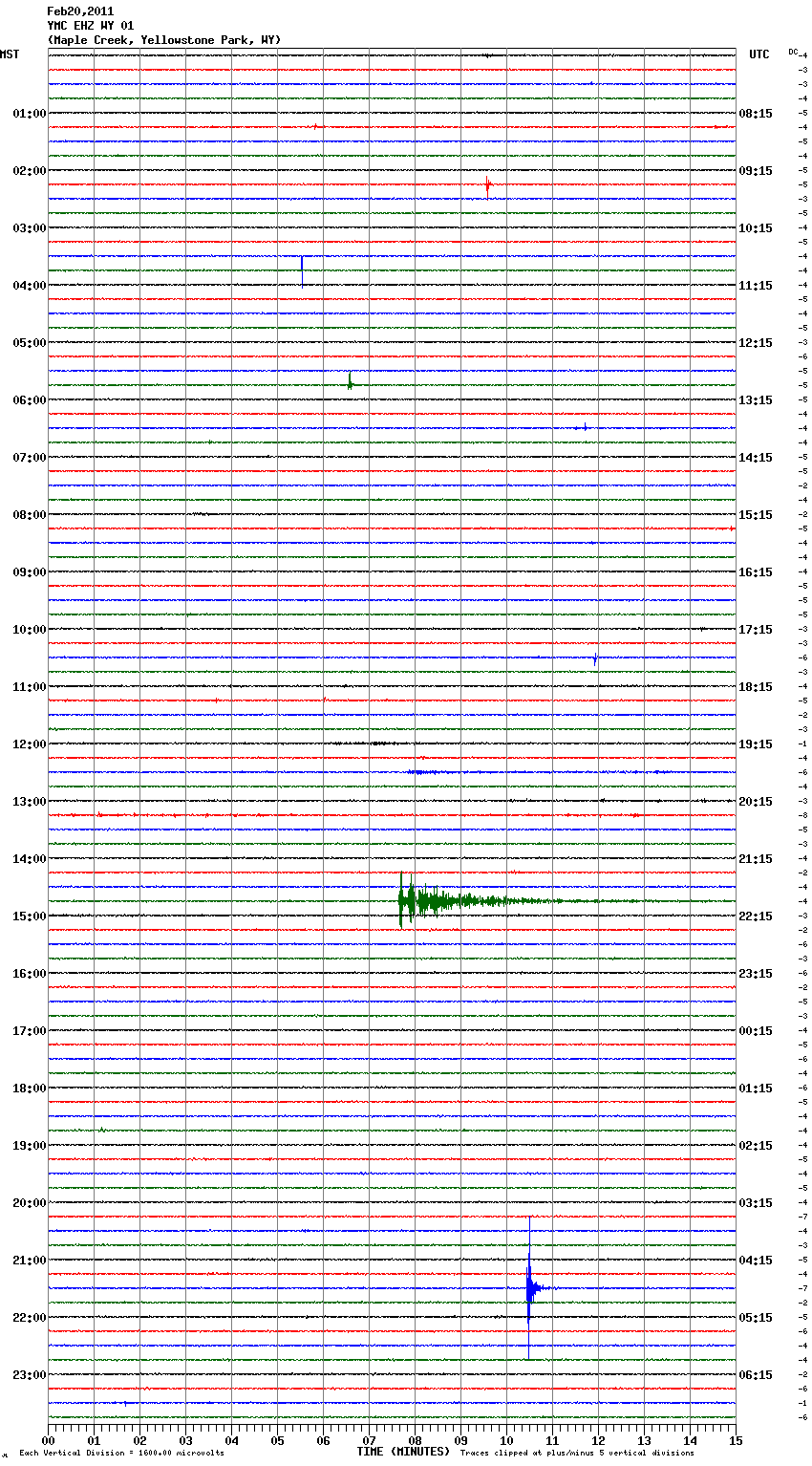This screenshot has width=812, height=1466.
Task: Click the 02:15 UTC time label
Action: point(756,1146)
